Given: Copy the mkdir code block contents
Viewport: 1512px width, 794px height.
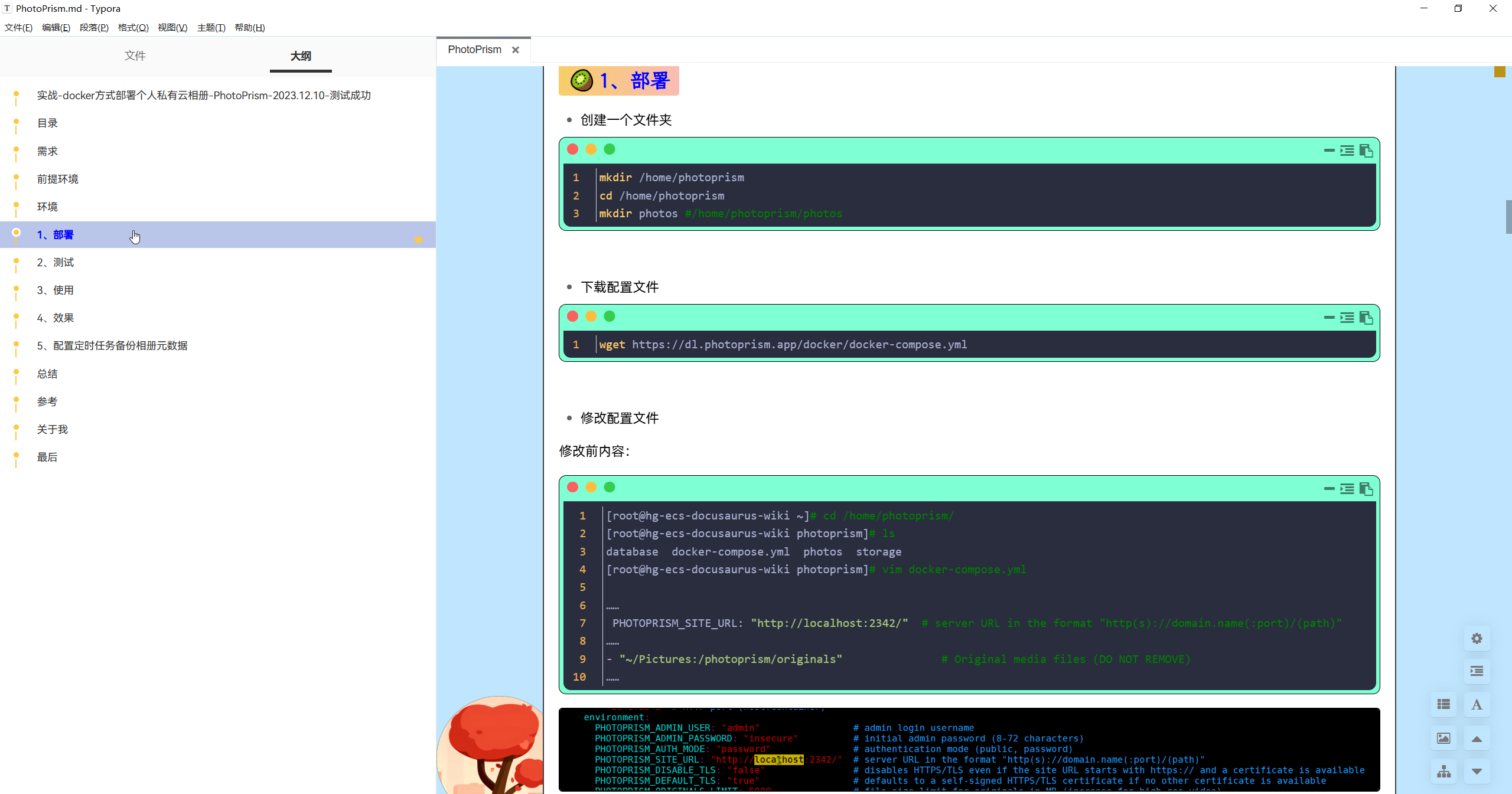Looking at the screenshot, I should pyautogui.click(x=1366, y=151).
